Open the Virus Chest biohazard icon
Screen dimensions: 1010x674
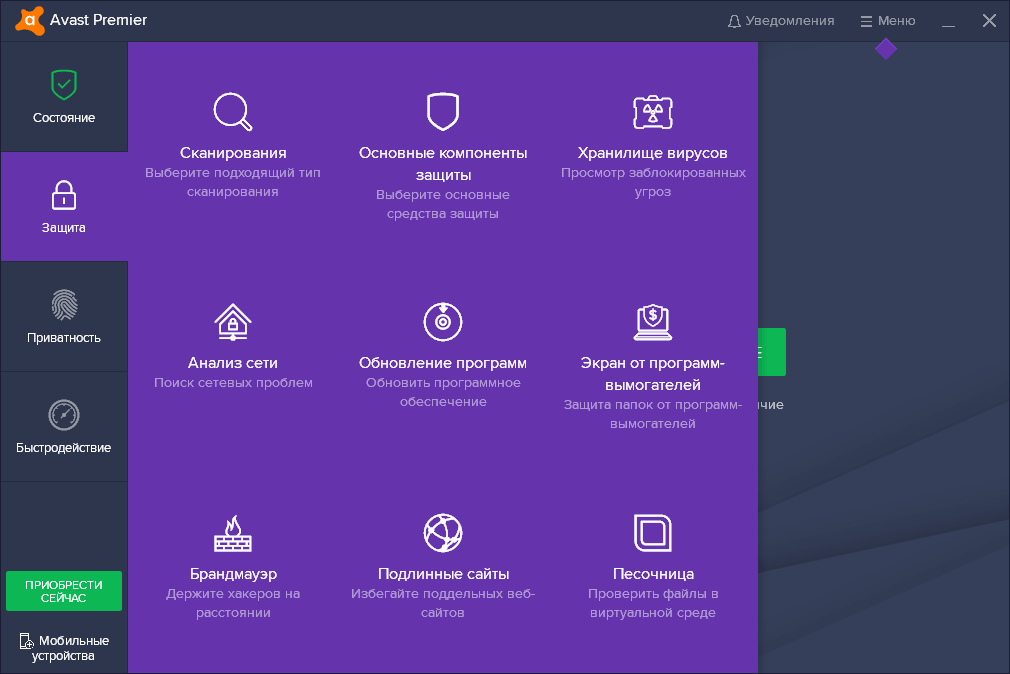[x=652, y=112]
